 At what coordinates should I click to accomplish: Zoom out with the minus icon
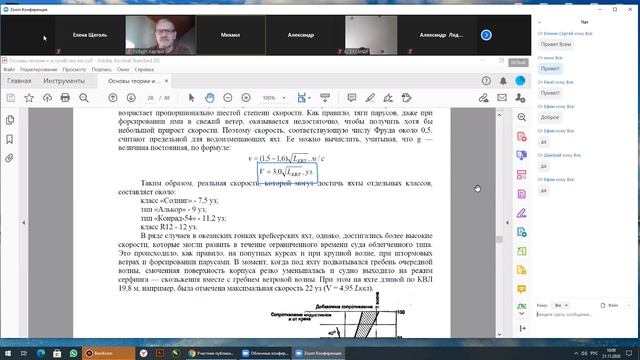coord(228,98)
